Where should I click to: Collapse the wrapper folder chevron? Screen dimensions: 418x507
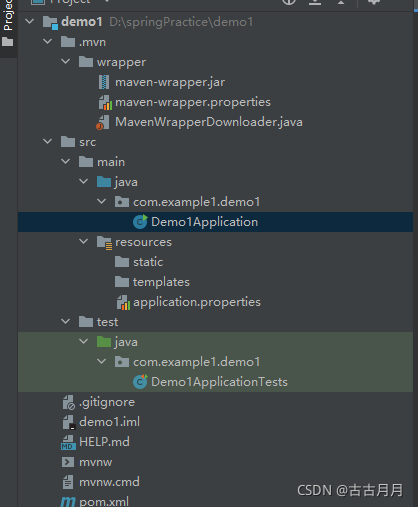[x=66, y=62]
